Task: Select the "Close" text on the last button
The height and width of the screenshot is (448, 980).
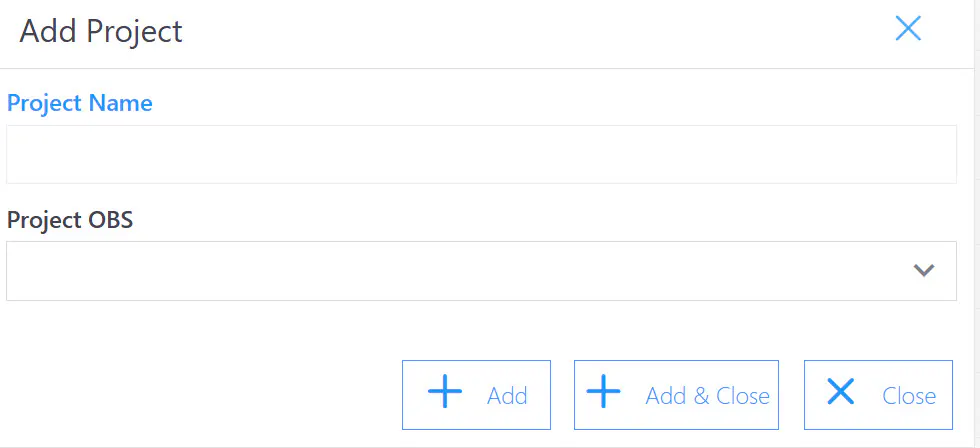Action: click(x=909, y=396)
